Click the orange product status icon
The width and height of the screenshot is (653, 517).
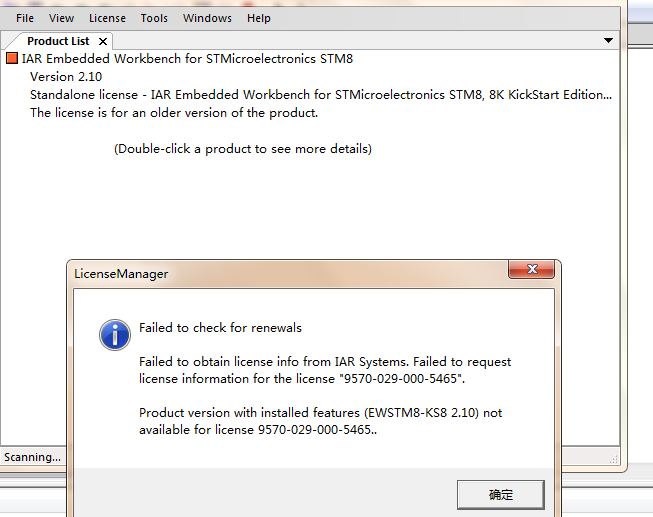tap(12, 58)
